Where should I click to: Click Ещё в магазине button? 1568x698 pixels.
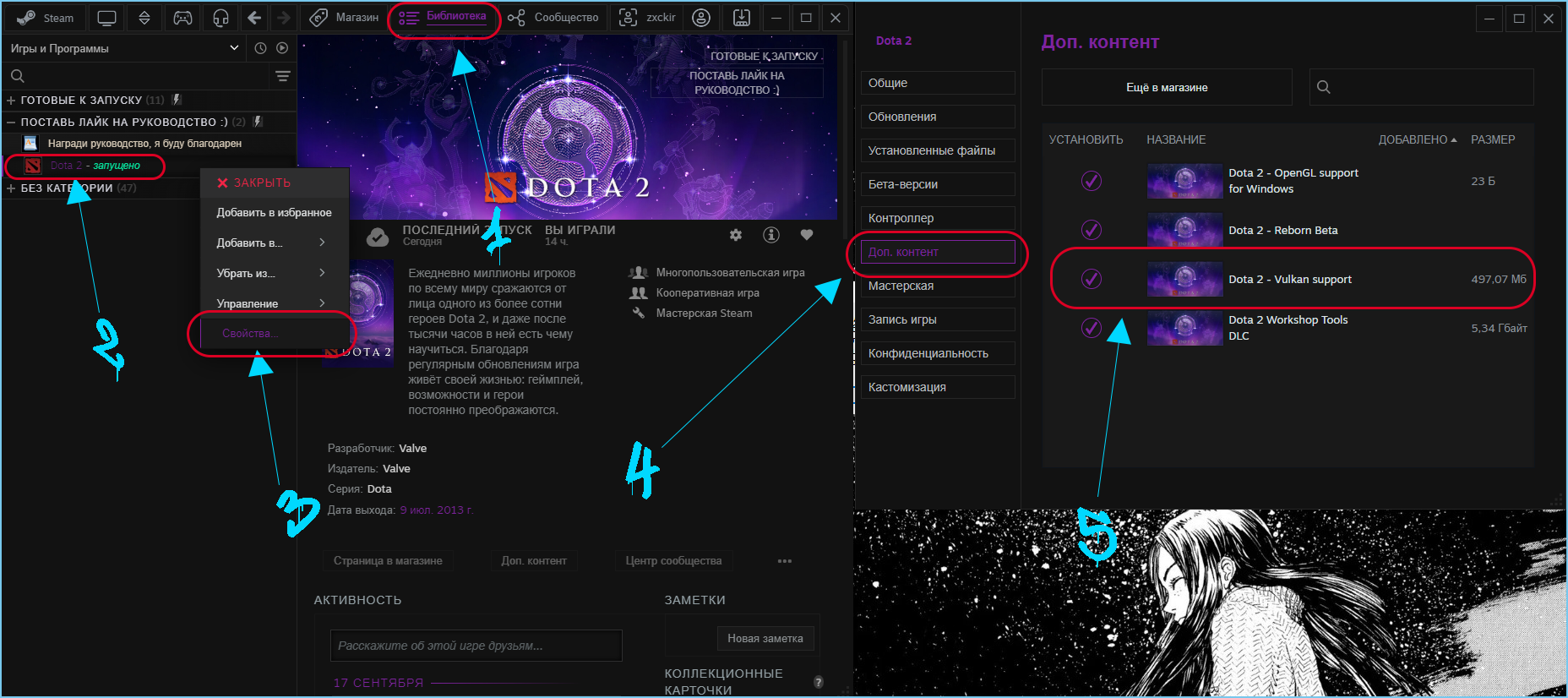(x=1167, y=87)
